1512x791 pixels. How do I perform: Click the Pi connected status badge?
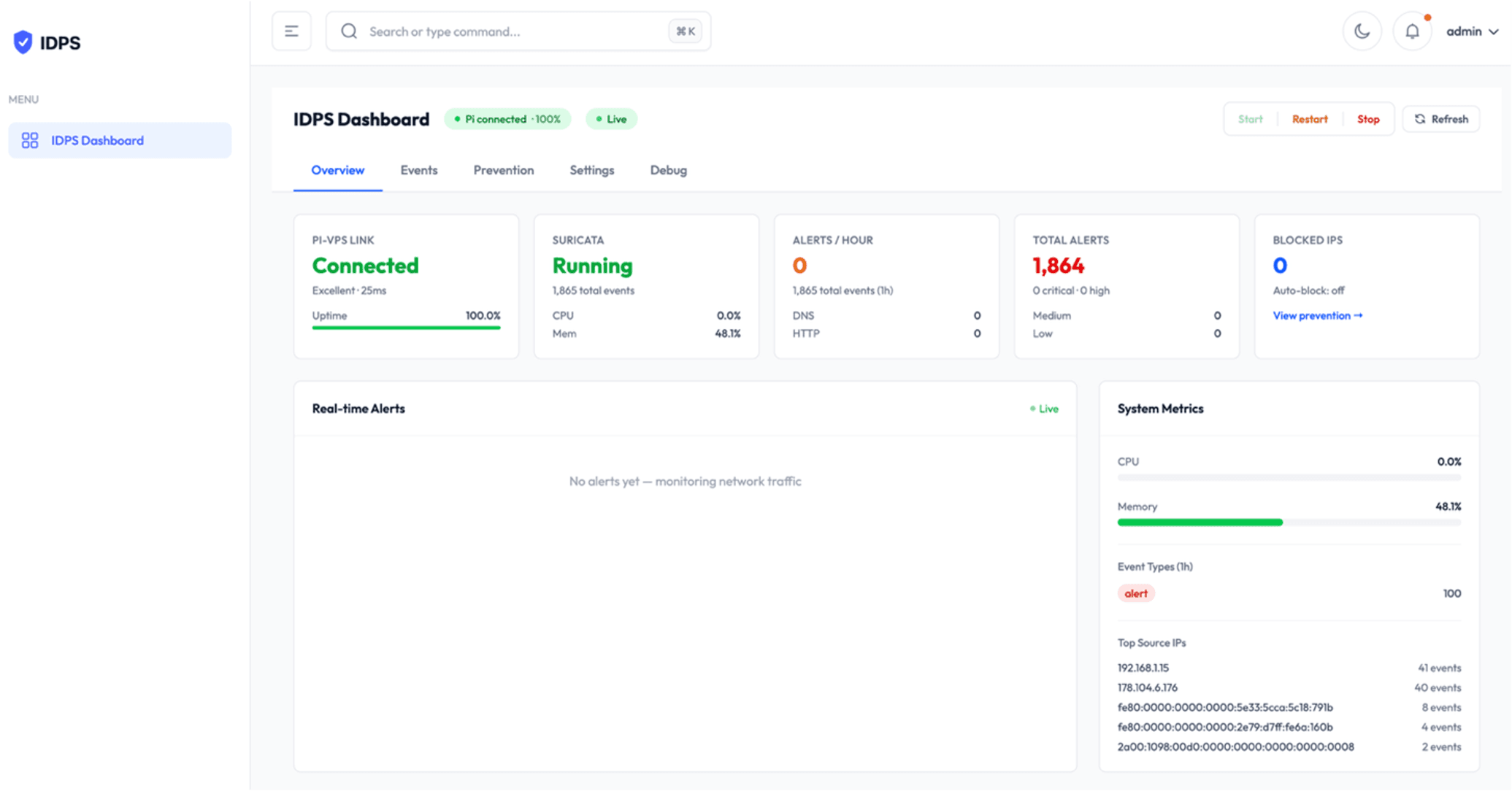[x=507, y=119]
